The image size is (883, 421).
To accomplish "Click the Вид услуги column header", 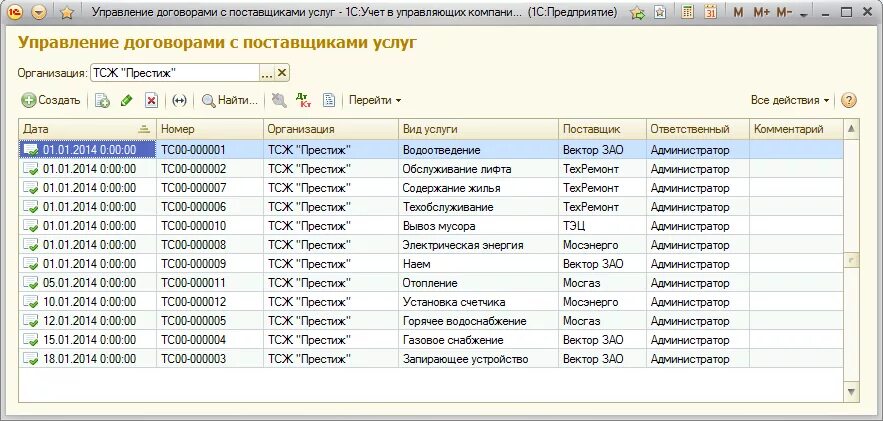I will [x=478, y=129].
